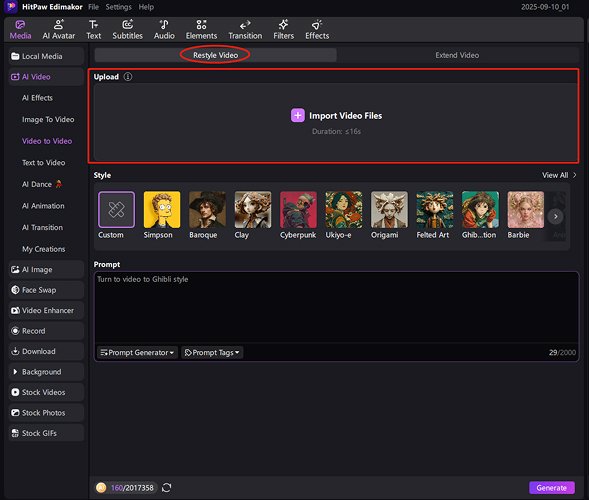Screen dimensions: 589x500
Task: Select Video to Video option
Action: pos(47,141)
